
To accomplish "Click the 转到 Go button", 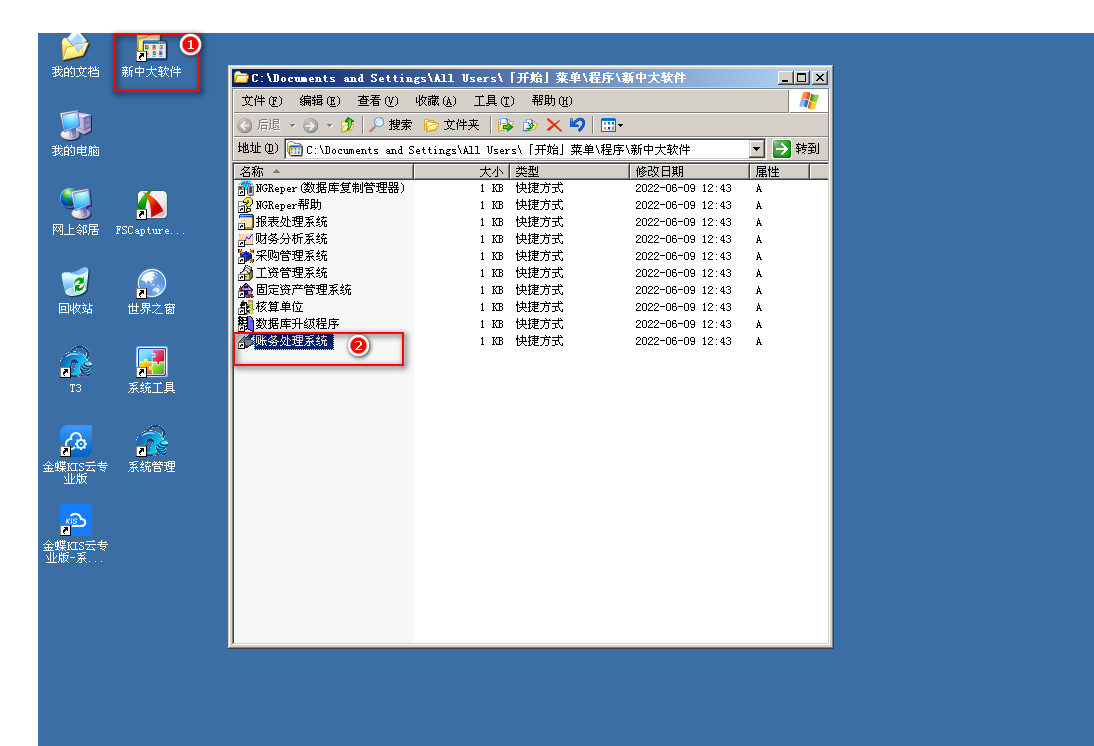I will [x=797, y=149].
